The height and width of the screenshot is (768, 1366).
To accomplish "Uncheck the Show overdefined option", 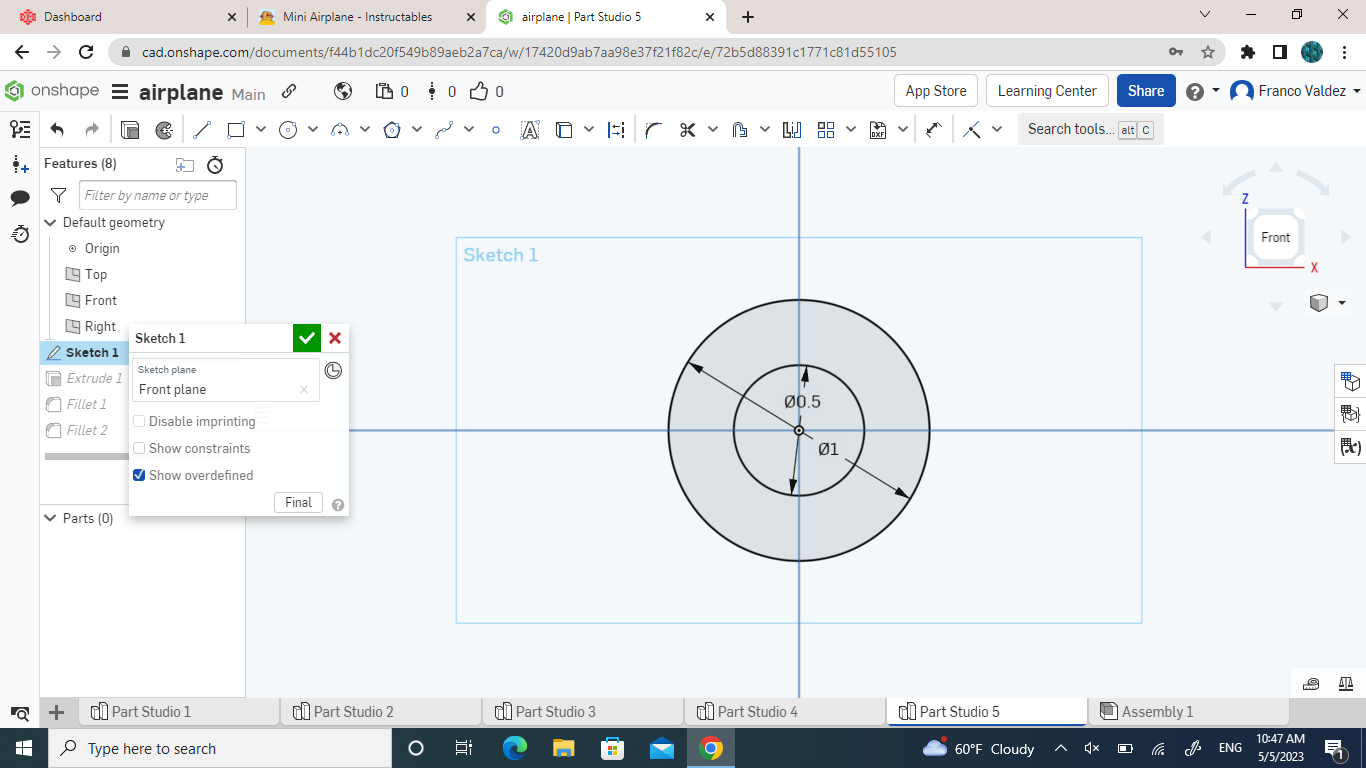I will click(x=138, y=475).
